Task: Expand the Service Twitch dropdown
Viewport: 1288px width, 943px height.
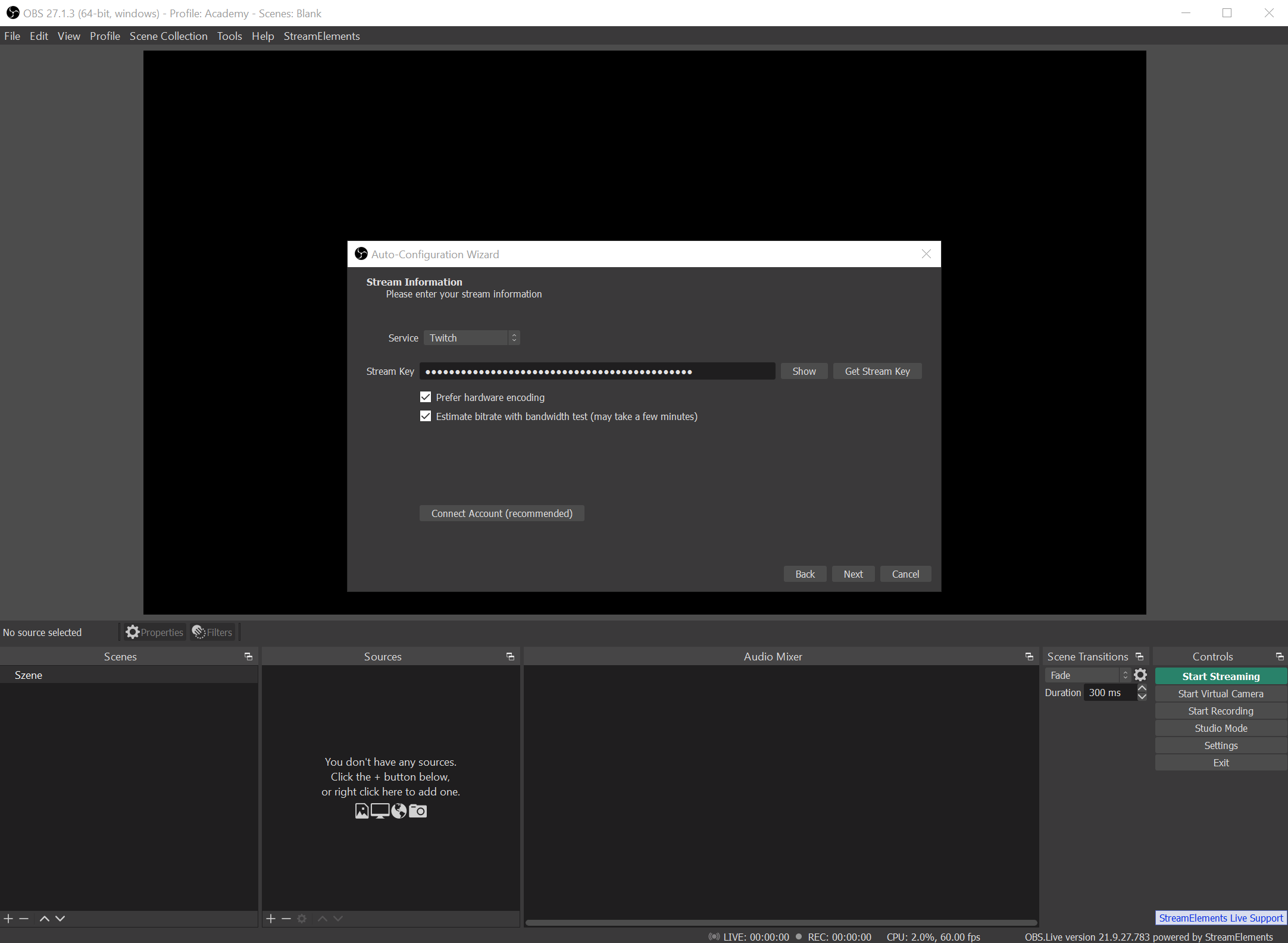Action: point(515,337)
